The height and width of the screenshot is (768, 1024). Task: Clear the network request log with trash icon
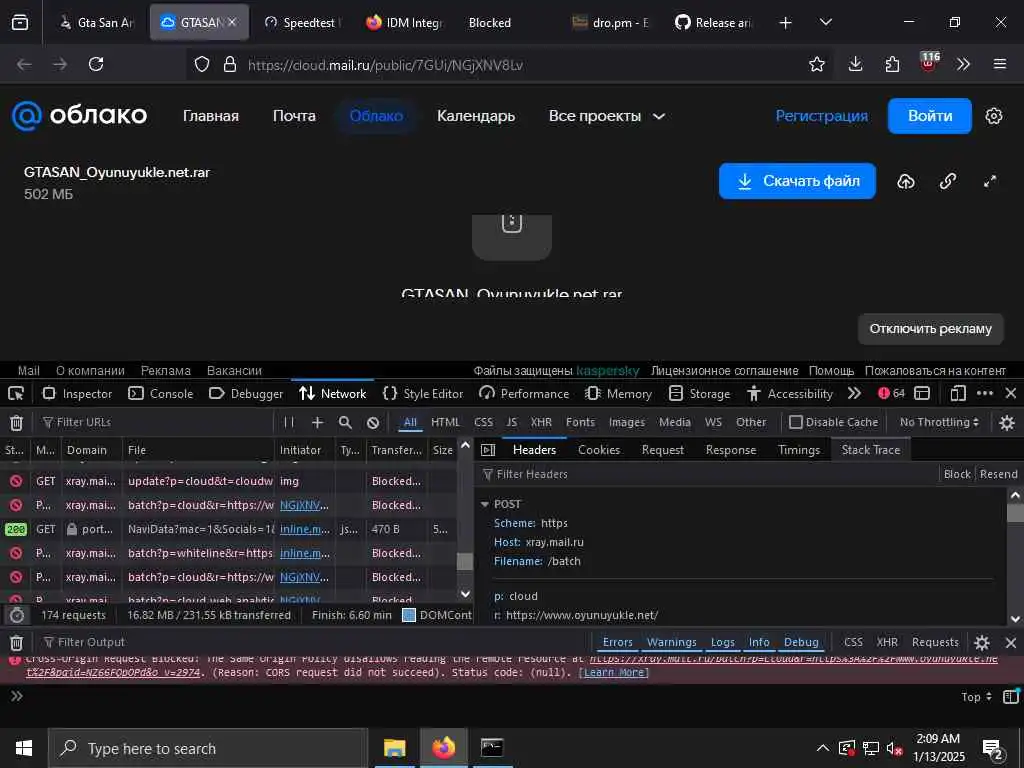(x=16, y=423)
